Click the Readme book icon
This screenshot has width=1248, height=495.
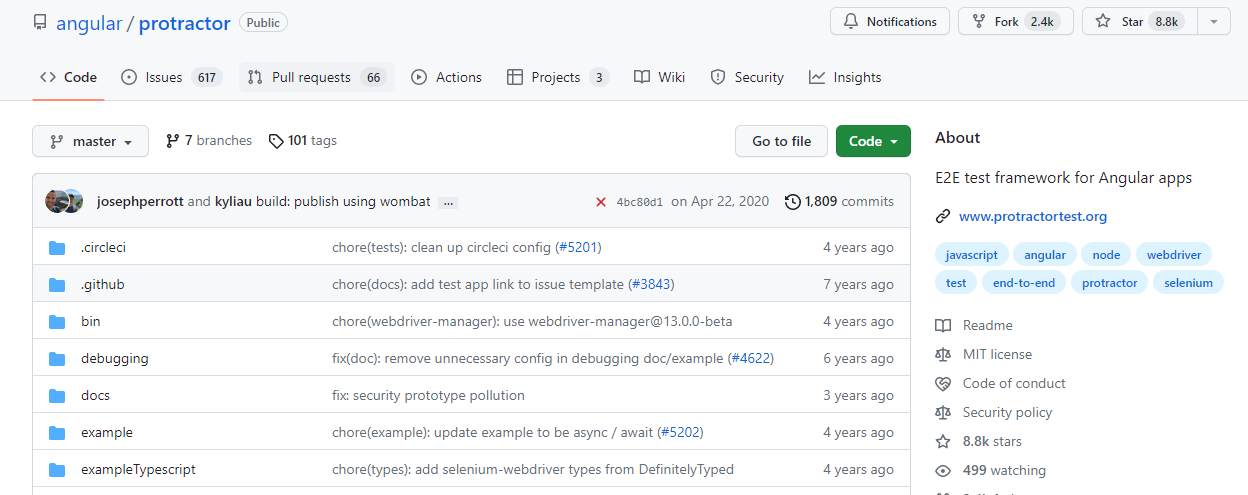pos(942,326)
